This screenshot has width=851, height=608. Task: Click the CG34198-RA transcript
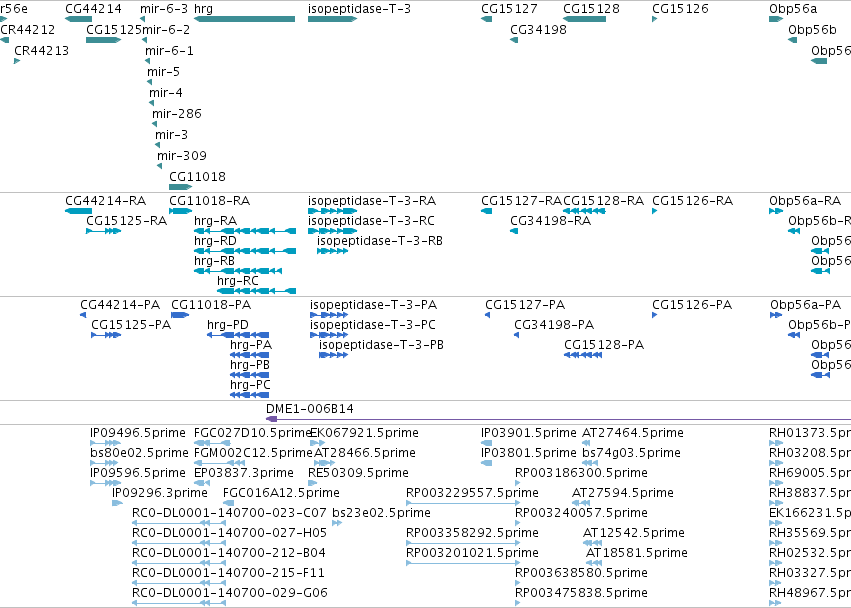click(x=514, y=231)
